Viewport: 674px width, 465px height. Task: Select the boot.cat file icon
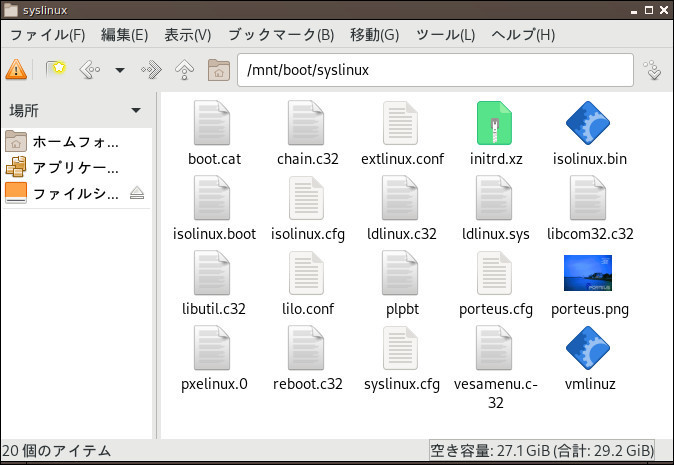tap(212, 122)
